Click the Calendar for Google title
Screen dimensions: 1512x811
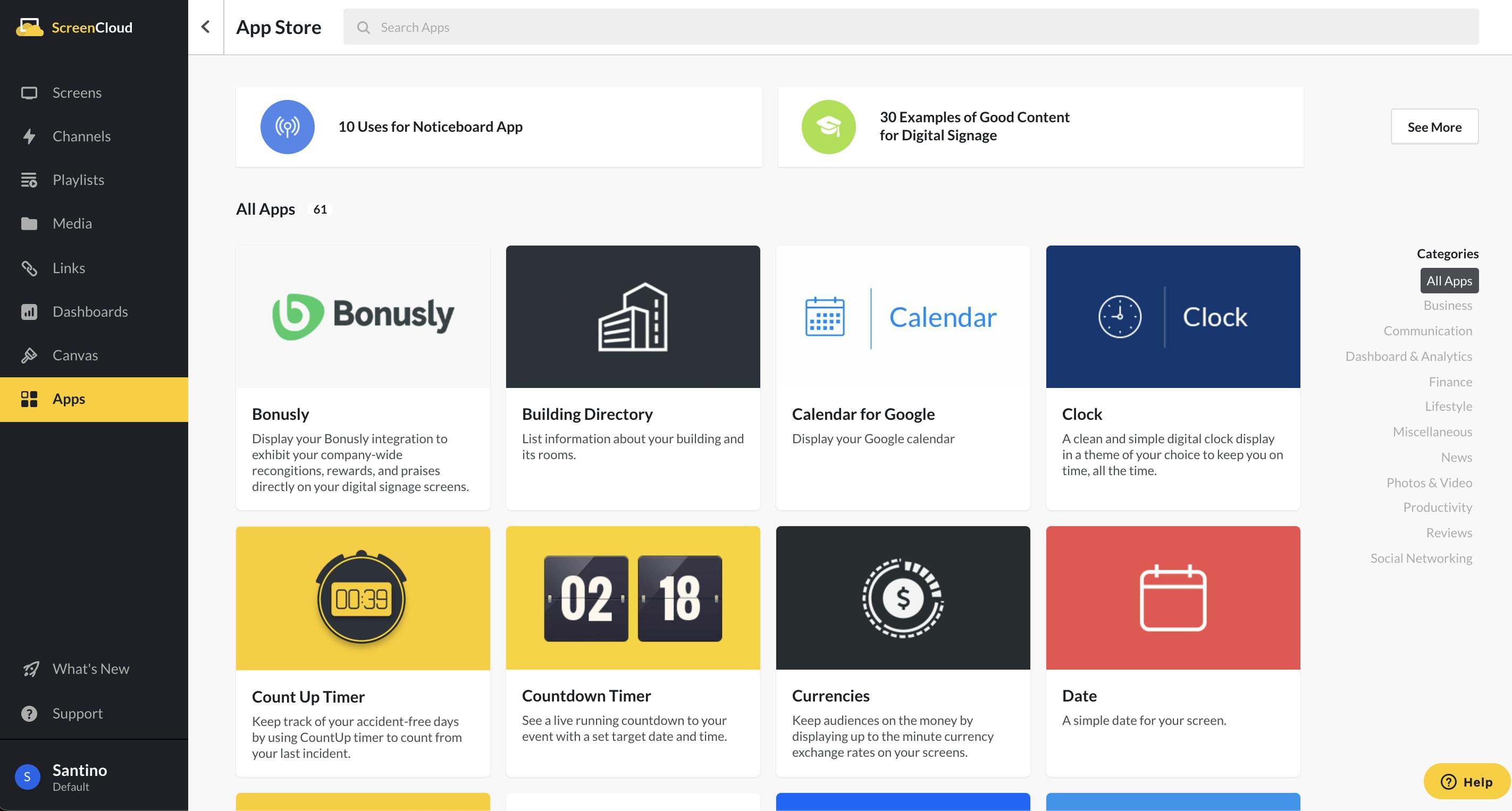(863, 415)
